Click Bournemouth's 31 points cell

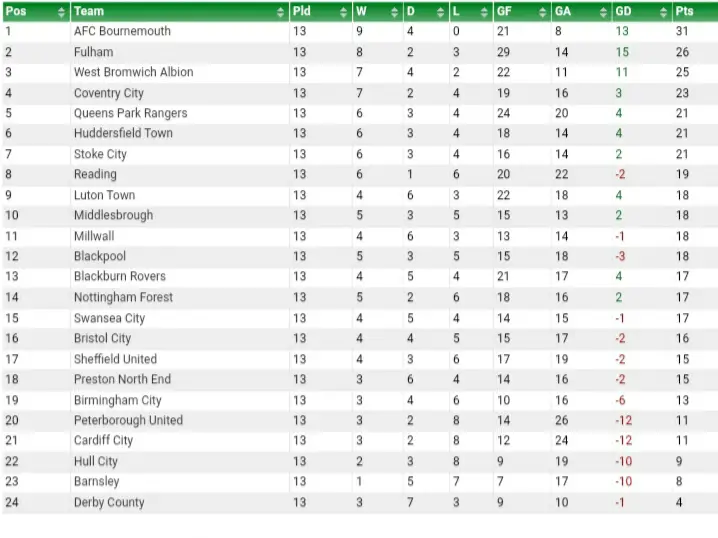point(682,31)
